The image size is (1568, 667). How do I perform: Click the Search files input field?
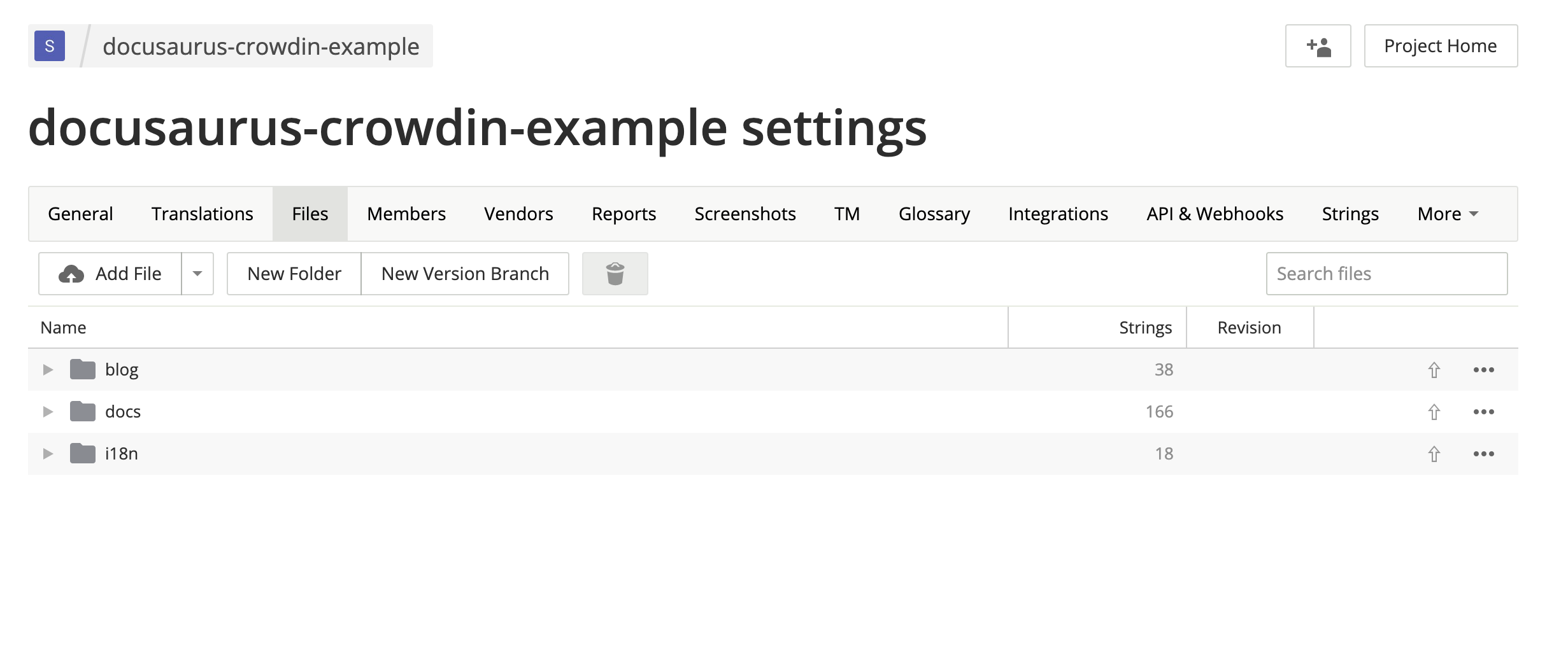[1386, 274]
